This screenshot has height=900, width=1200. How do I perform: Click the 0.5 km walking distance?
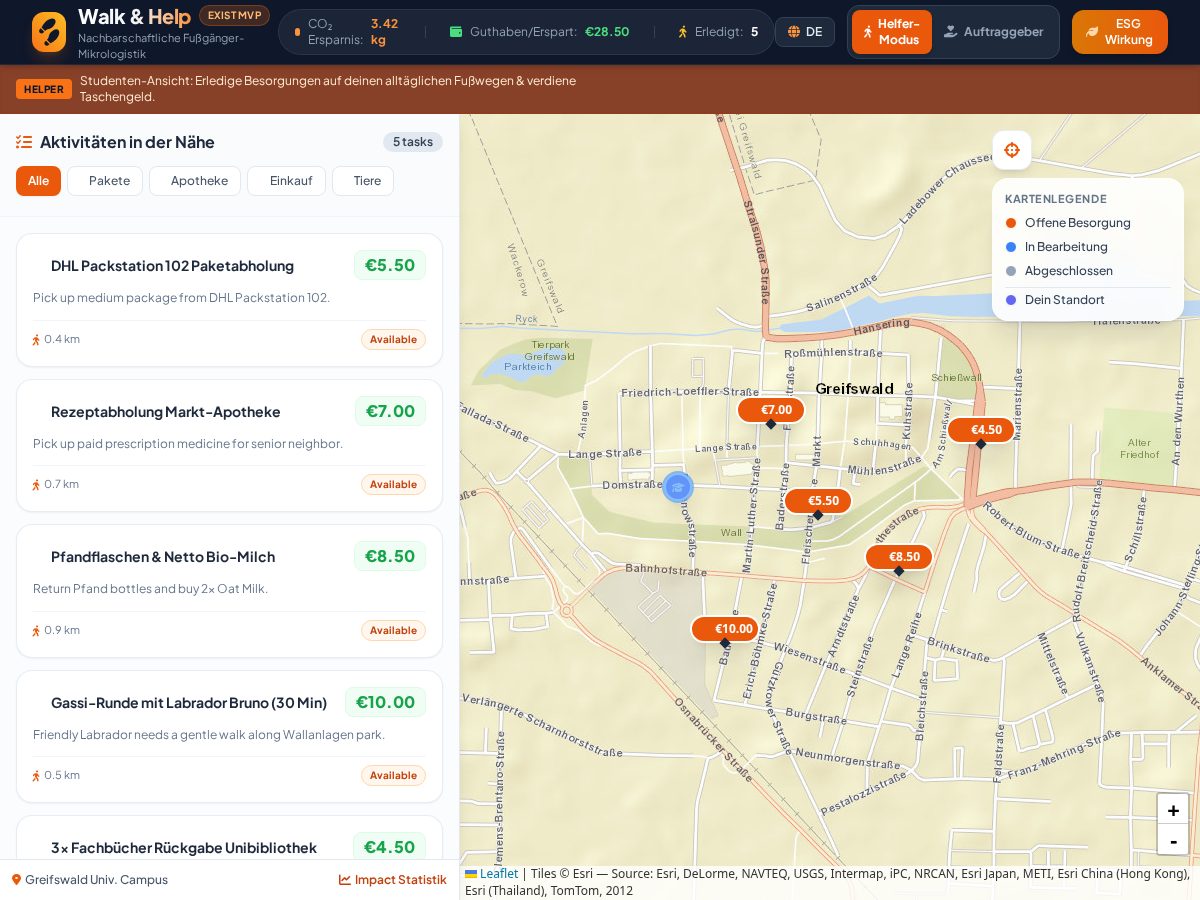[x=56, y=775]
